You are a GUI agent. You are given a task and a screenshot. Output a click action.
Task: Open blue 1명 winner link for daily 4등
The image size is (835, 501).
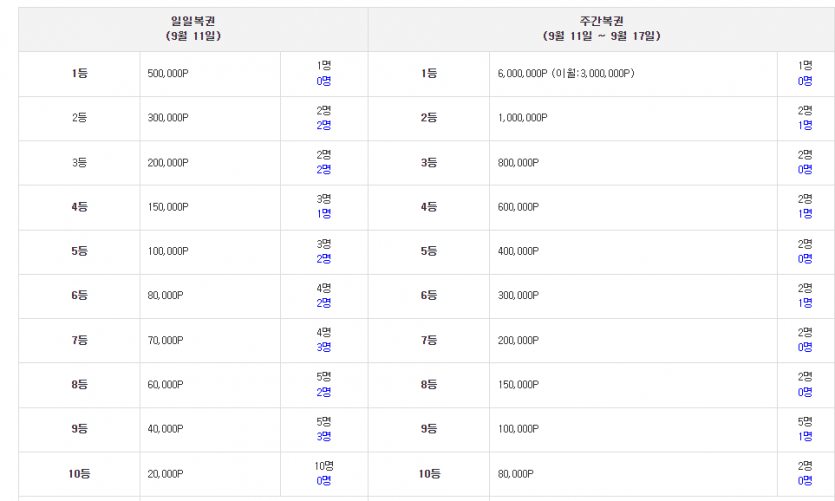tap(324, 214)
